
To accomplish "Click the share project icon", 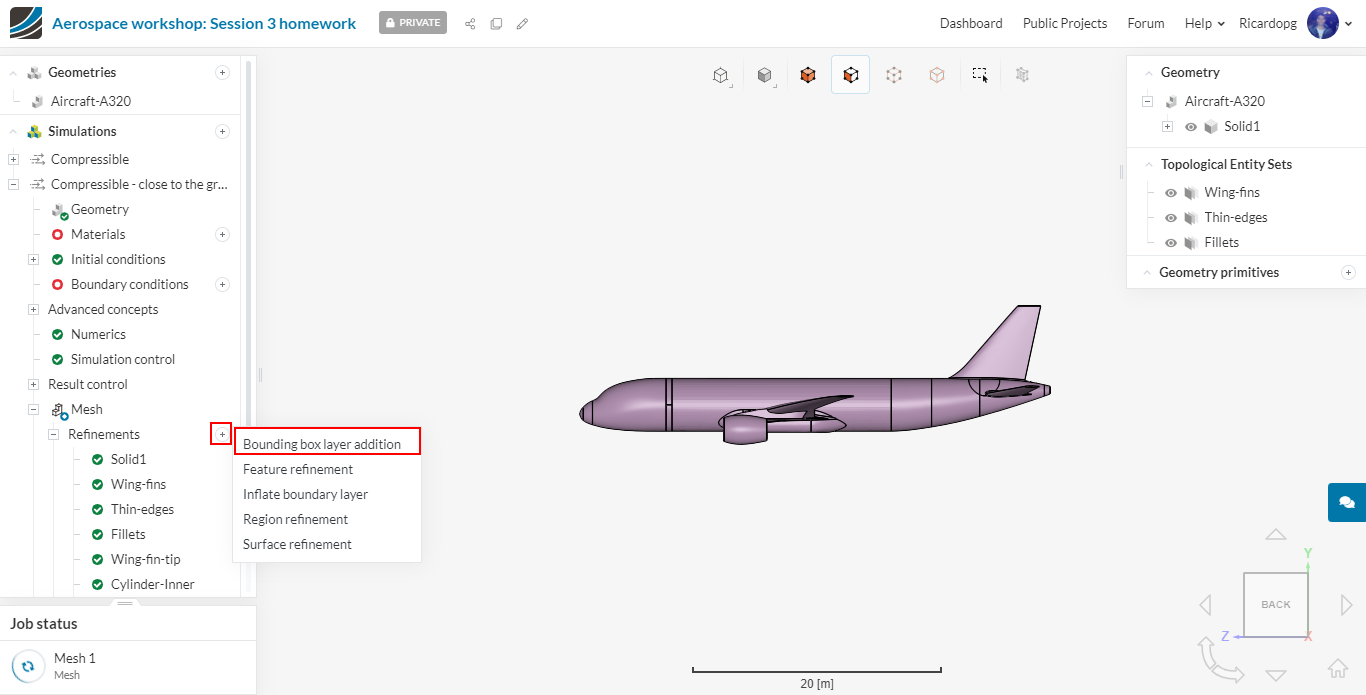I will point(470,23).
